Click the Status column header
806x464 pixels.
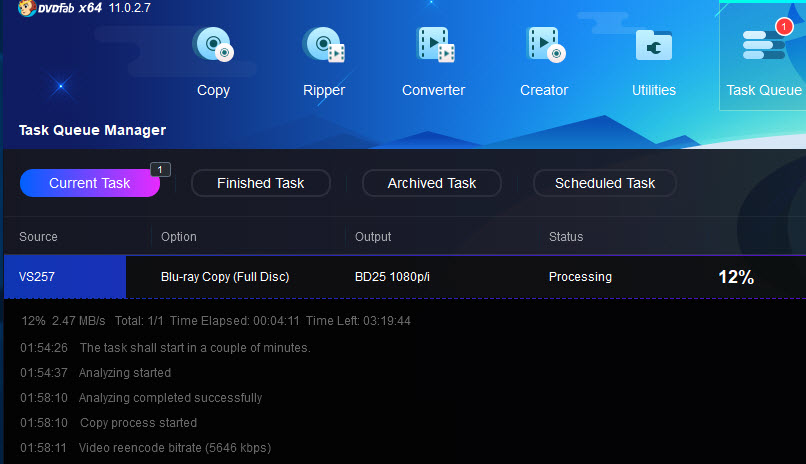[x=566, y=237]
